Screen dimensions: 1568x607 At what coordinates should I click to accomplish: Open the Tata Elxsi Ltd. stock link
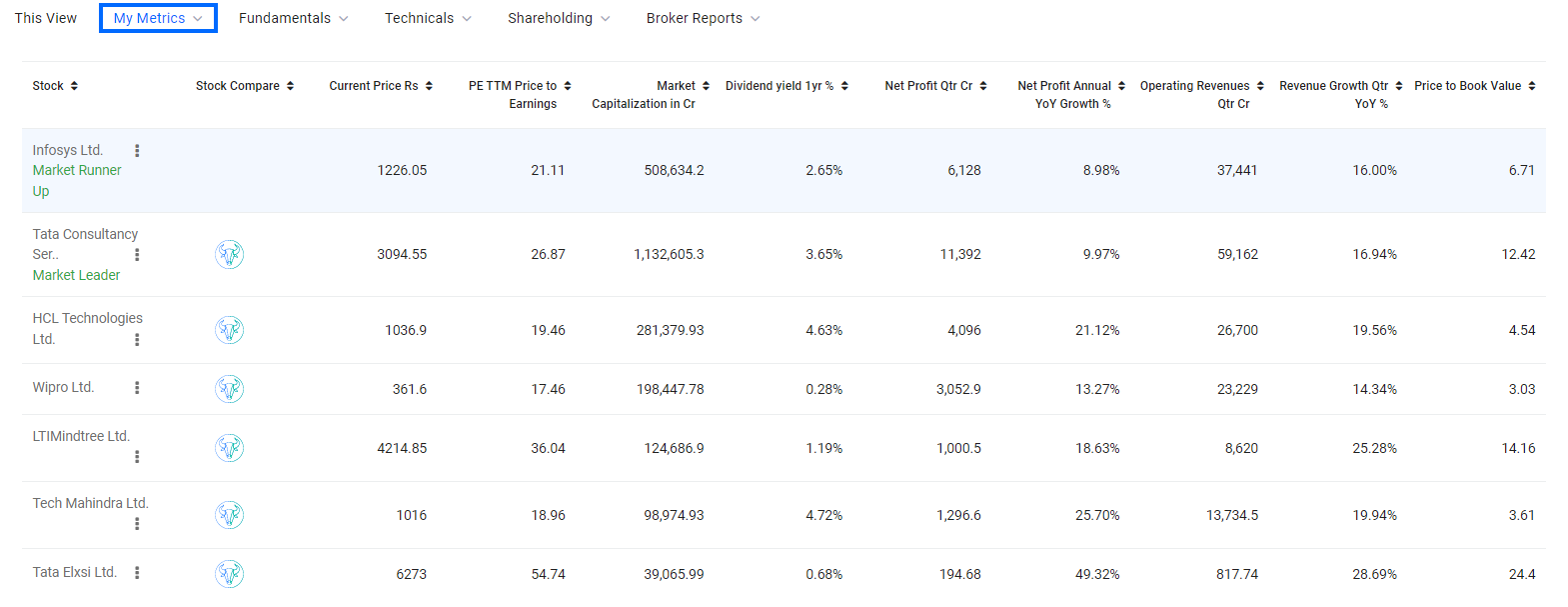click(x=75, y=572)
